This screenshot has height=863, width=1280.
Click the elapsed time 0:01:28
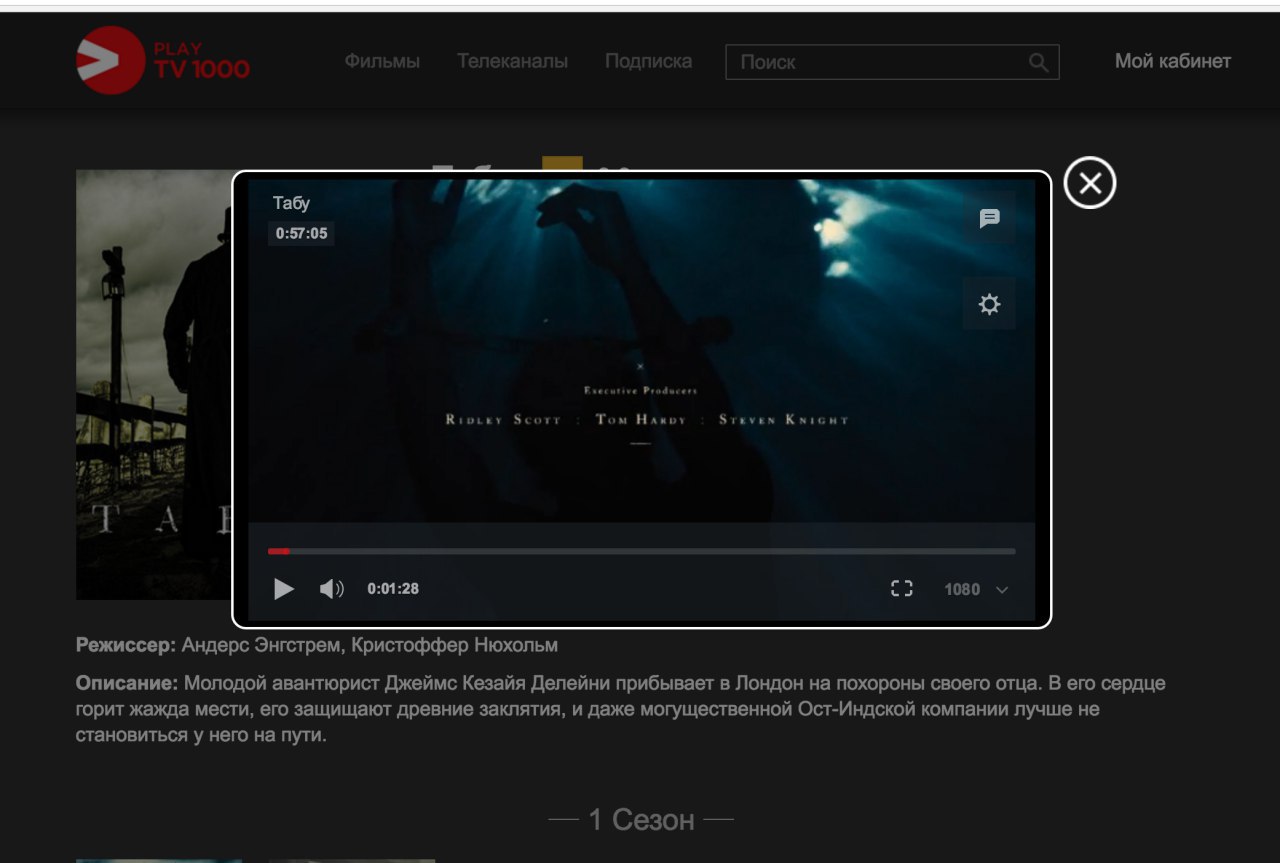click(393, 589)
